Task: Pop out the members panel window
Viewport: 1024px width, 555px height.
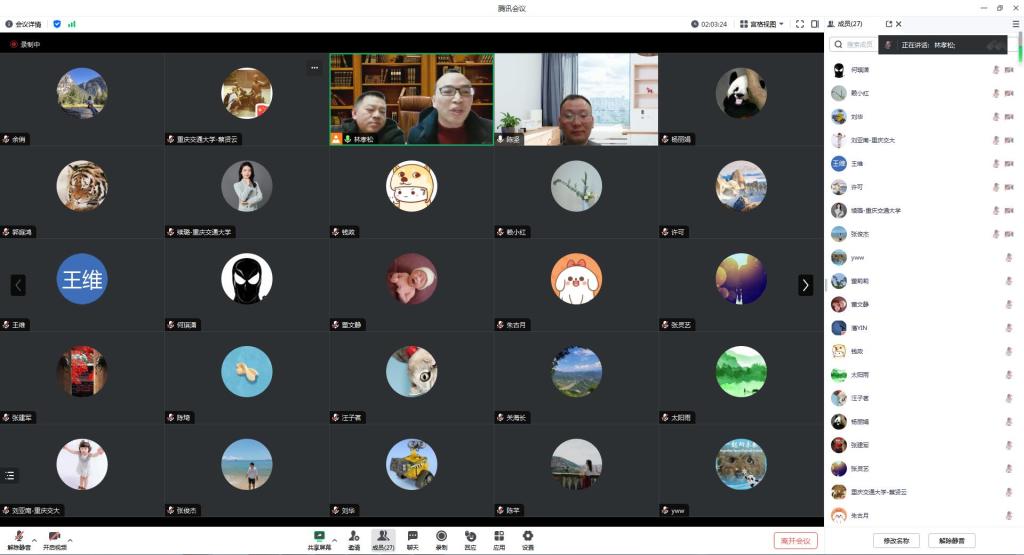Action: pos(888,24)
